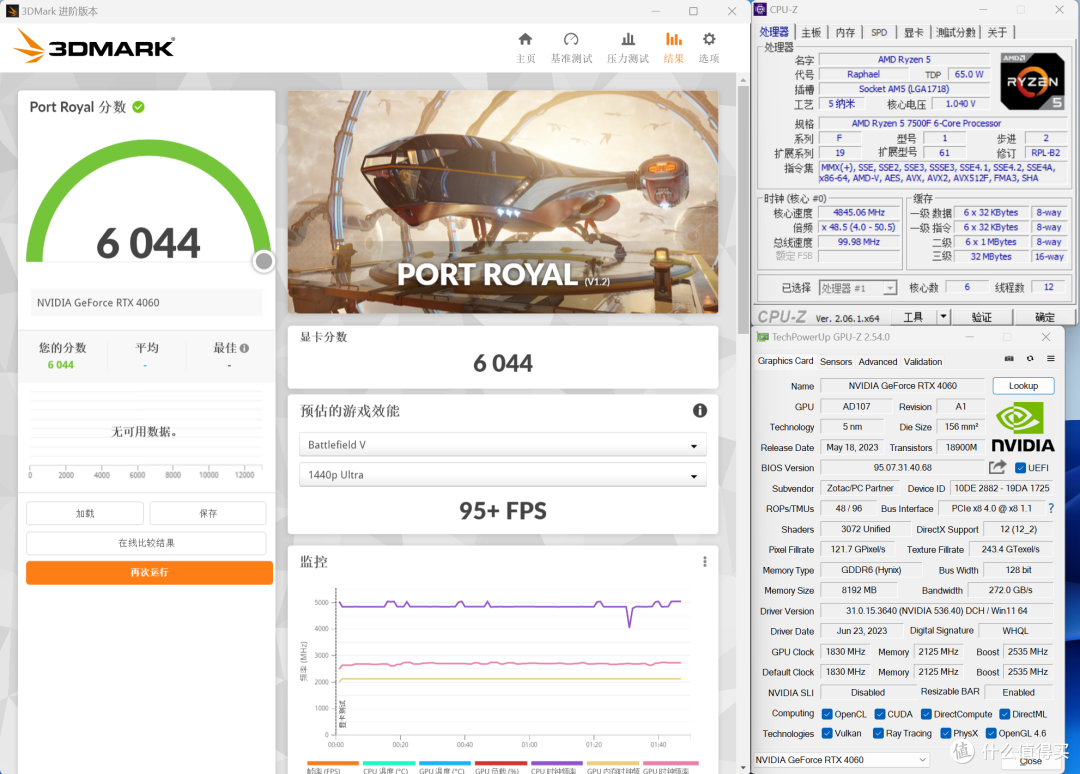Click the orange 再次运行 button
Screen dimensions: 1080x774
point(149,572)
